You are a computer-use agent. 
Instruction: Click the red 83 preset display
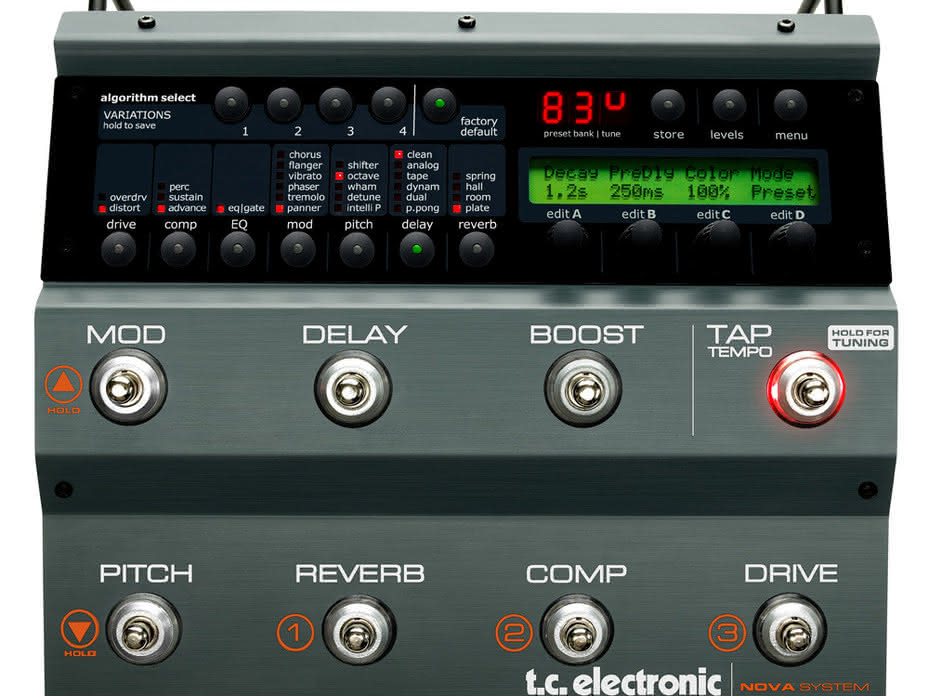coord(568,107)
